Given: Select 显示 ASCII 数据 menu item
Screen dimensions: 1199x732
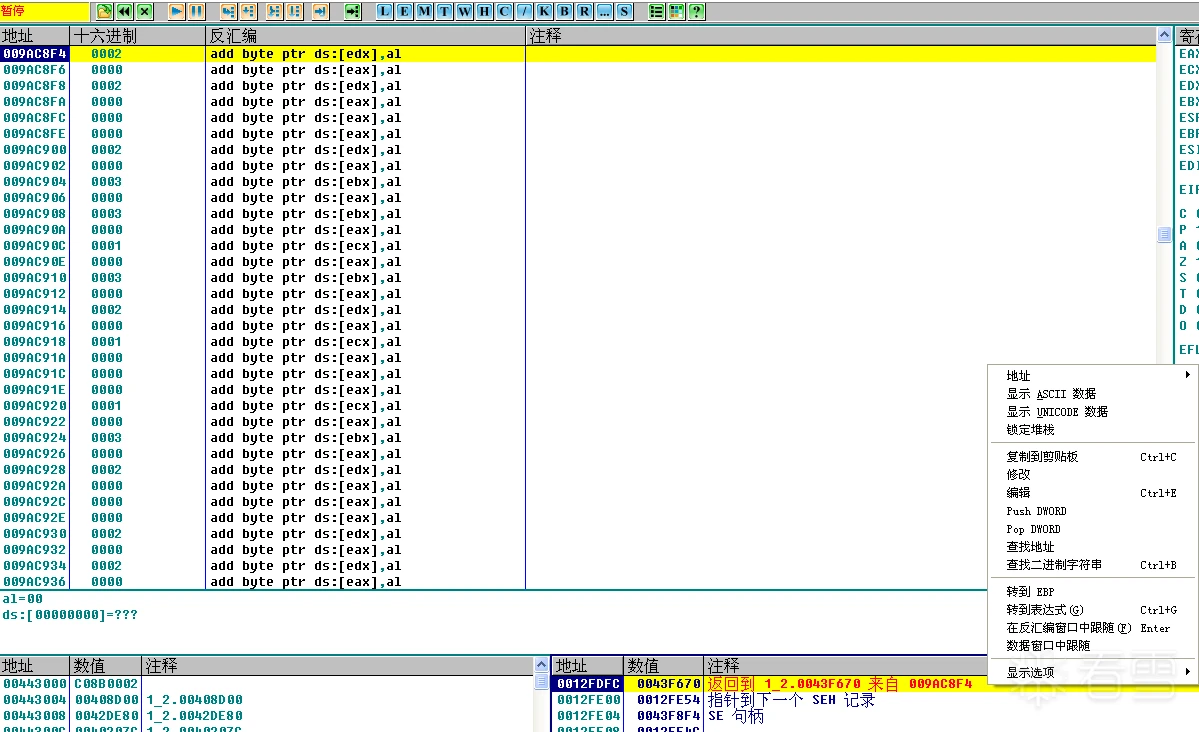Looking at the screenshot, I should coord(1050,393).
